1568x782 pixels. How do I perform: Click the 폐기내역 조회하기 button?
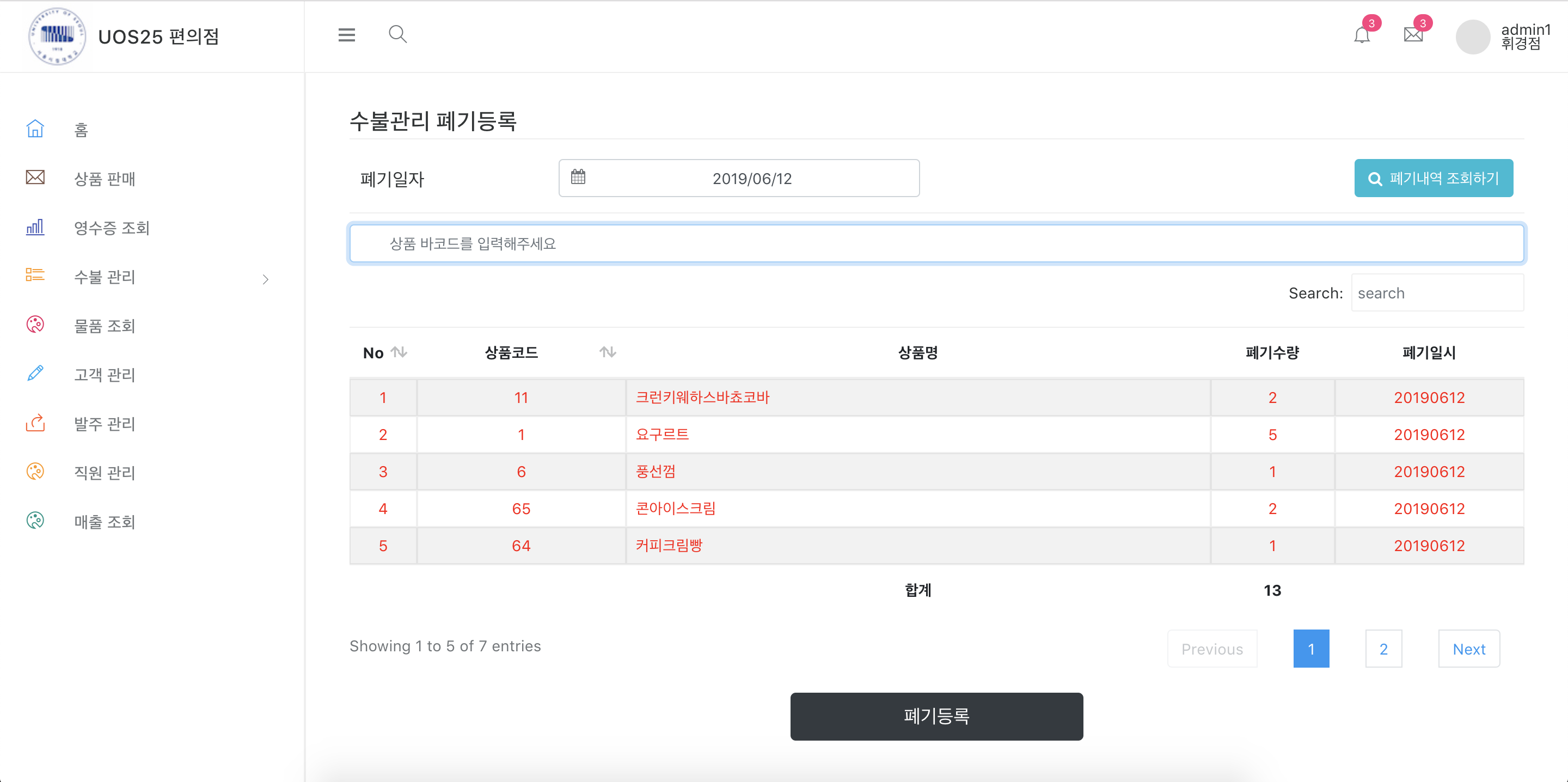(1433, 179)
